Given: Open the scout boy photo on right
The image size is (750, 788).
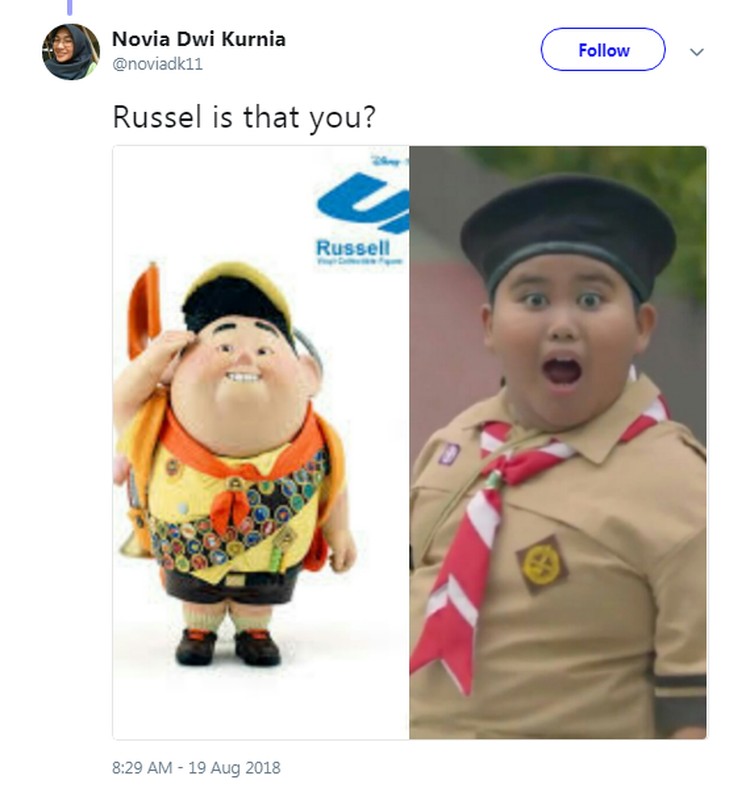Looking at the screenshot, I should tap(557, 442).
